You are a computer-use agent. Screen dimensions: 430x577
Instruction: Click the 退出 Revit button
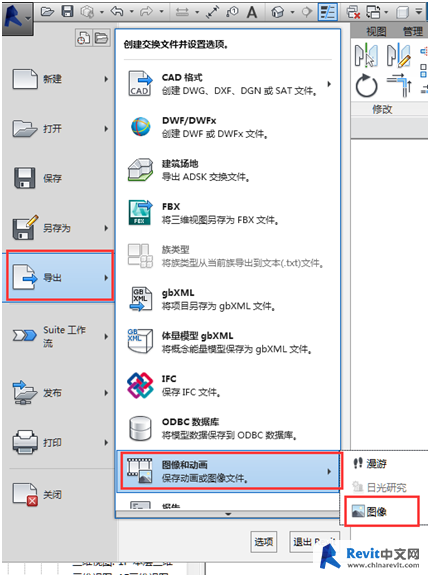point(314,542)
